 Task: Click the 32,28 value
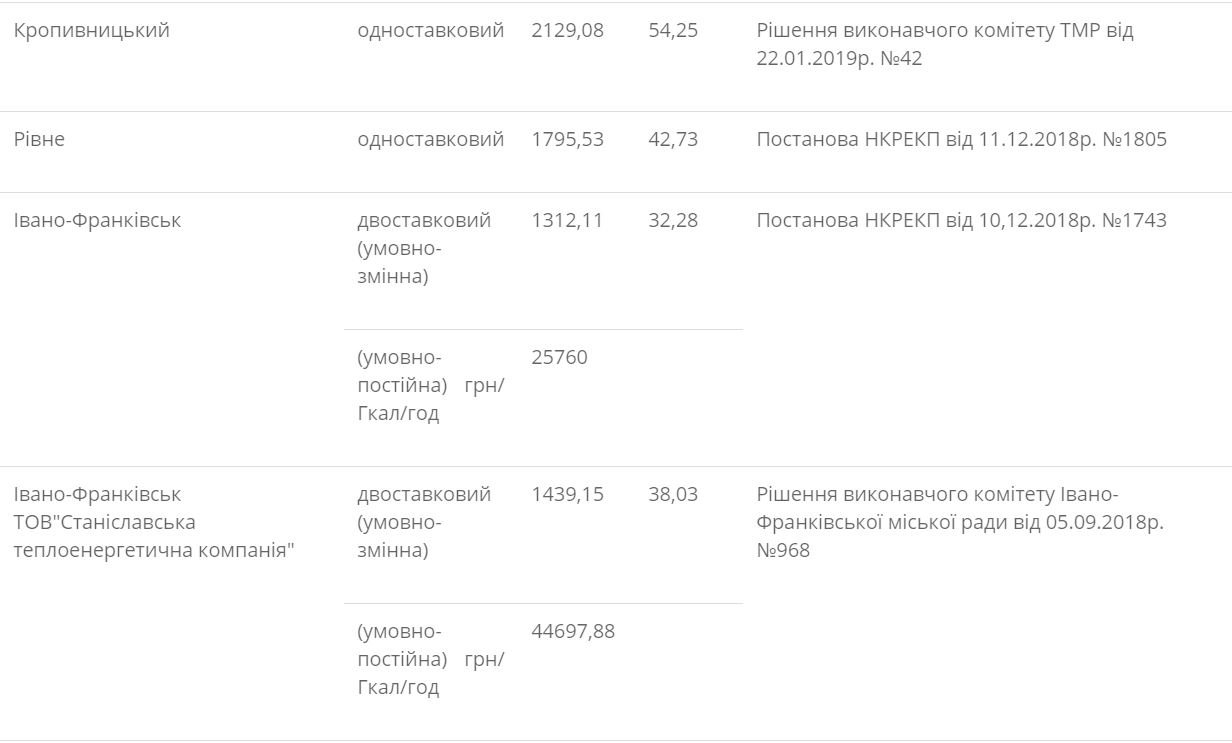[x=673, y=220]
